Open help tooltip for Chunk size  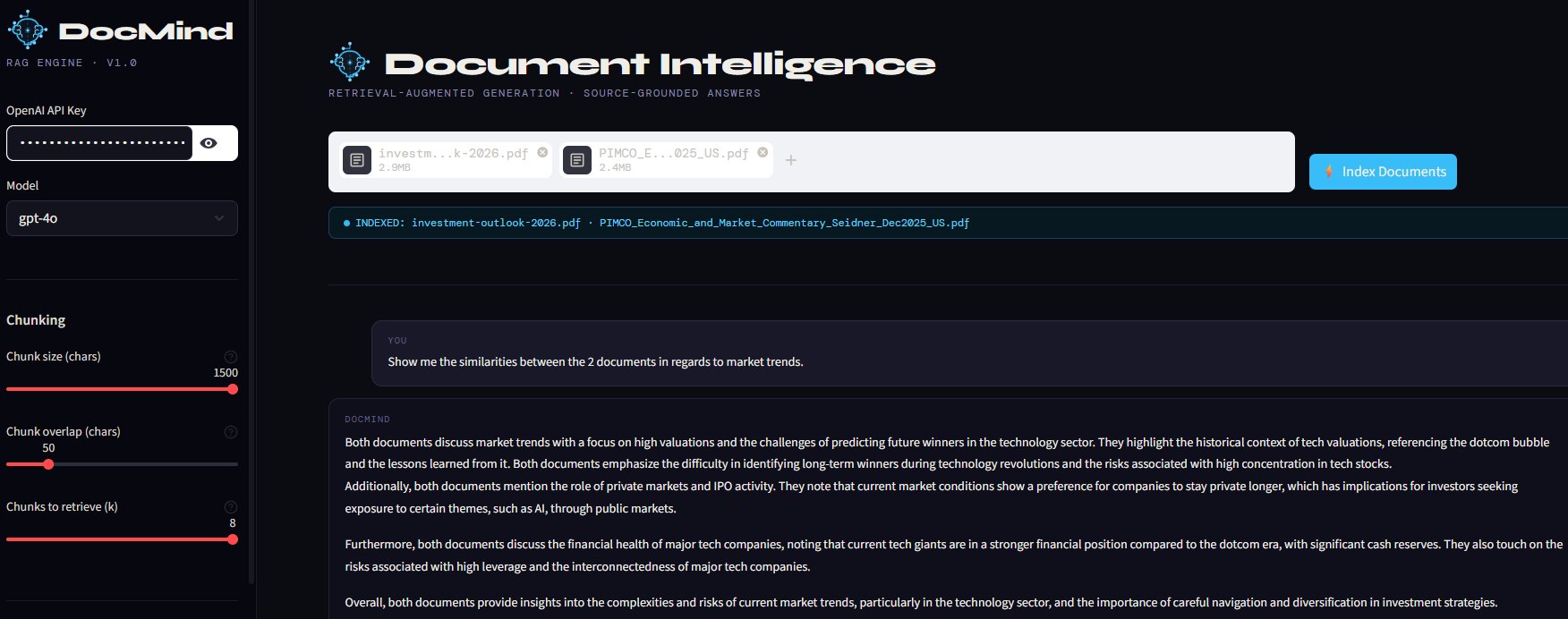(x=231, y=356)
